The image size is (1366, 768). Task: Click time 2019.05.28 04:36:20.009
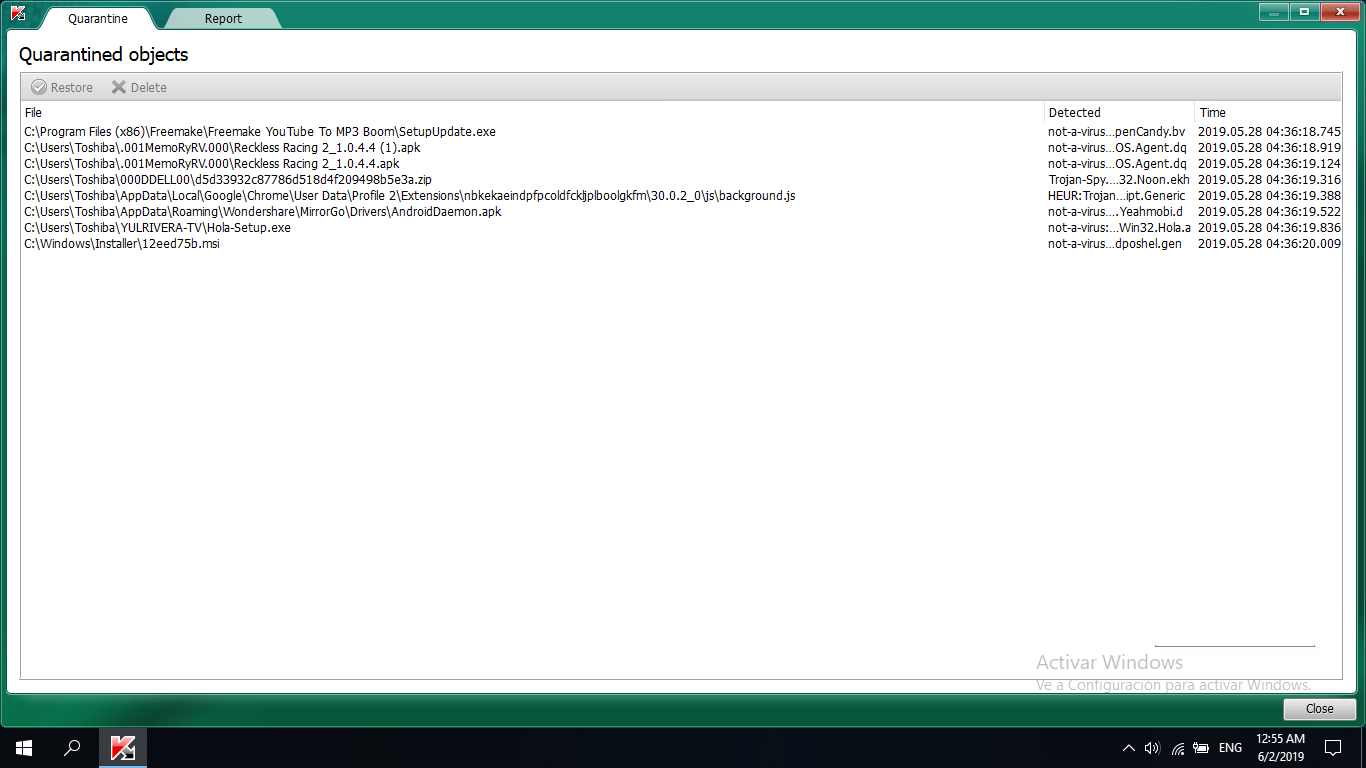click(x=1269, y=244)
